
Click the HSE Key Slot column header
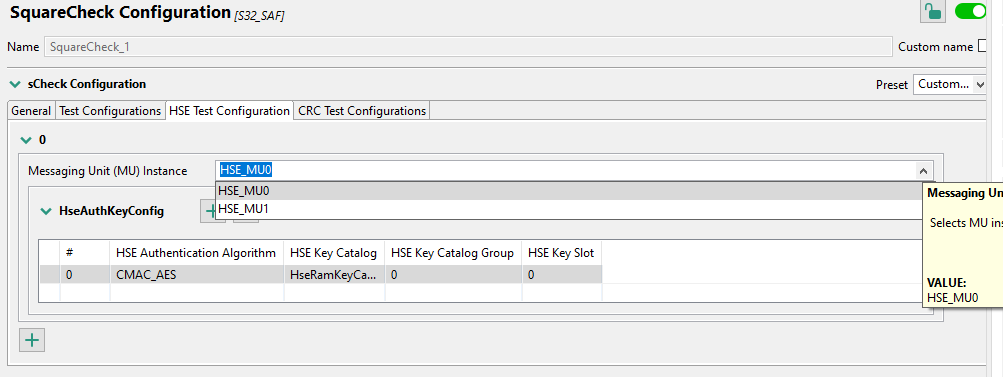(562, 253)
